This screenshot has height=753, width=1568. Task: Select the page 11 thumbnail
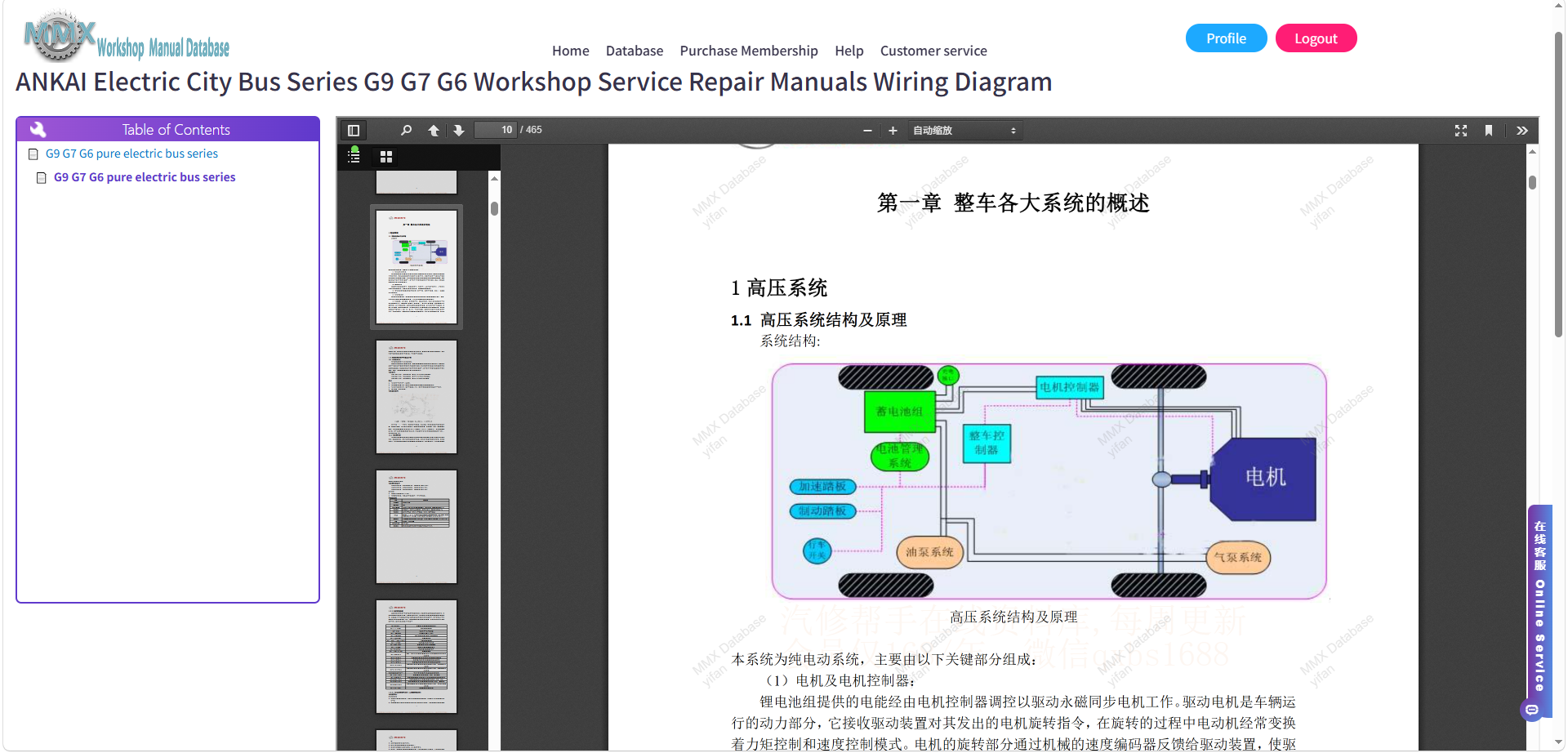tap(416, 397)
